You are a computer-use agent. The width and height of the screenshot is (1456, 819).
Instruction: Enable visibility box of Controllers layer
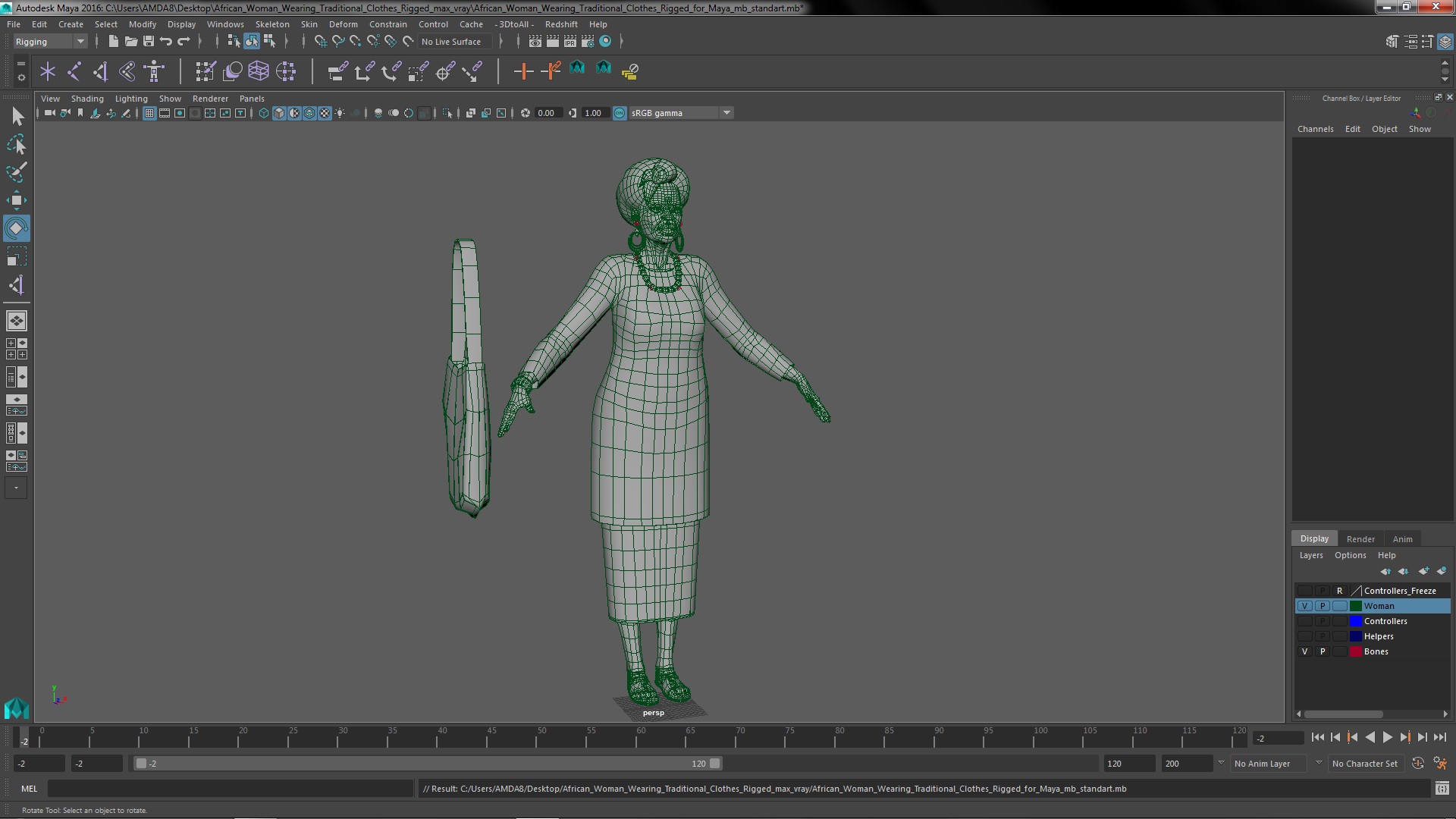click(1304, 621)
